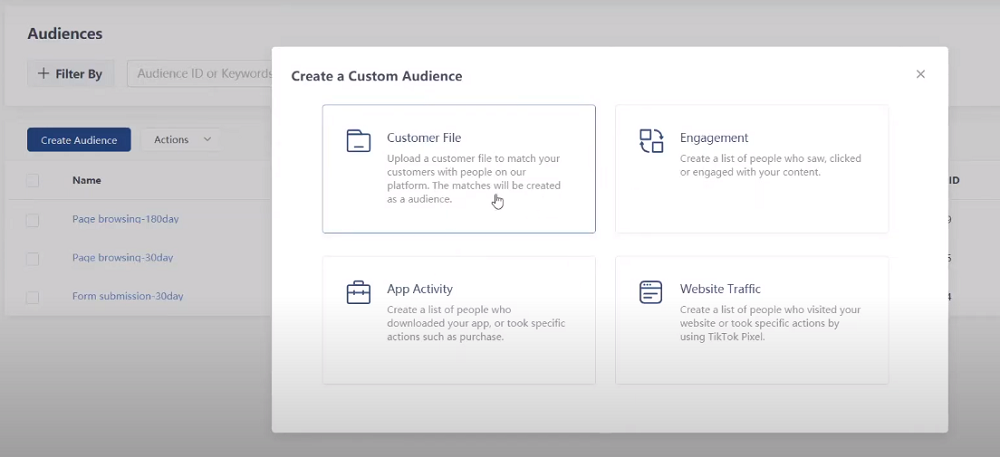The height and width of the screenshot is (457, 1000).
Task: Click the Engagement icon
Action: (651, 141)
